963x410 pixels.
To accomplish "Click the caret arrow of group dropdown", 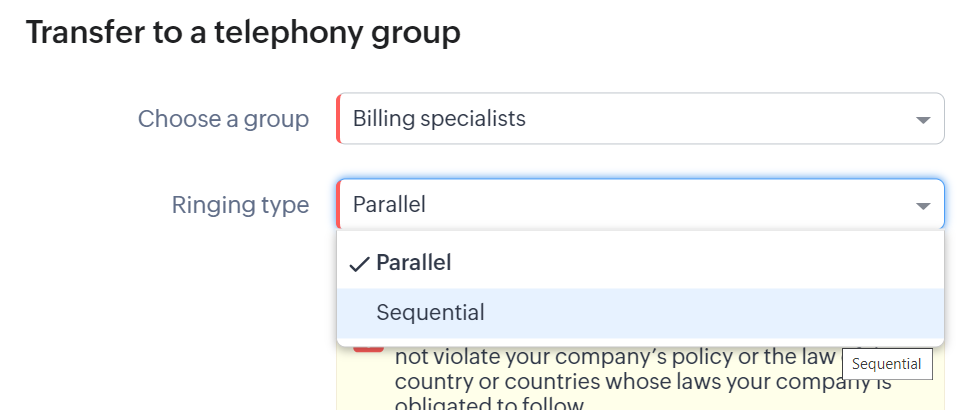I will (x=922, y=120).
